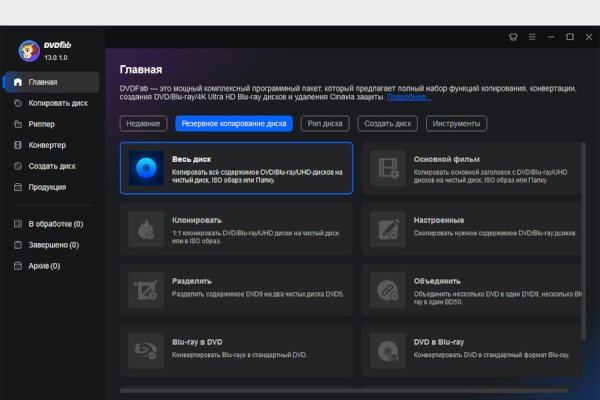The height and width of the screenshot is (400, 600).
Task: Click the Архив sidebar icon
Action: pyautogui.click(x=18, y=266)
